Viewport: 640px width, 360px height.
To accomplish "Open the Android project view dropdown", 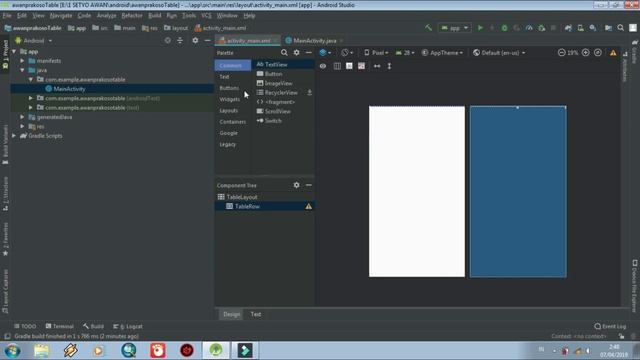I will (x=33, y=40).
